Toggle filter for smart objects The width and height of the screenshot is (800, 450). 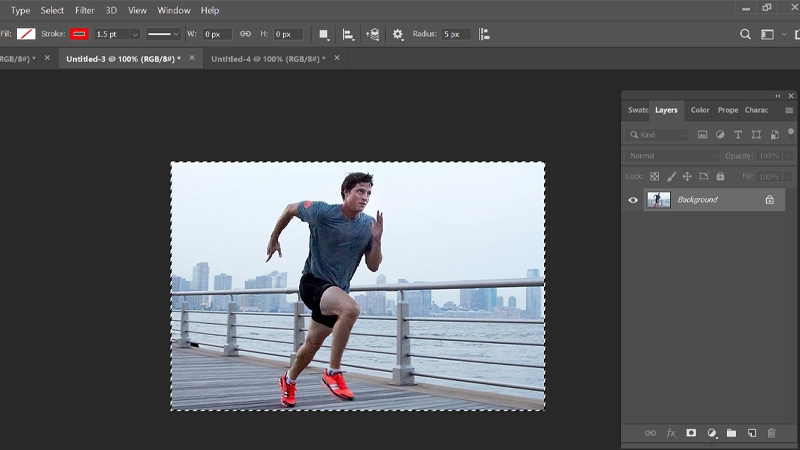(774, 135)
